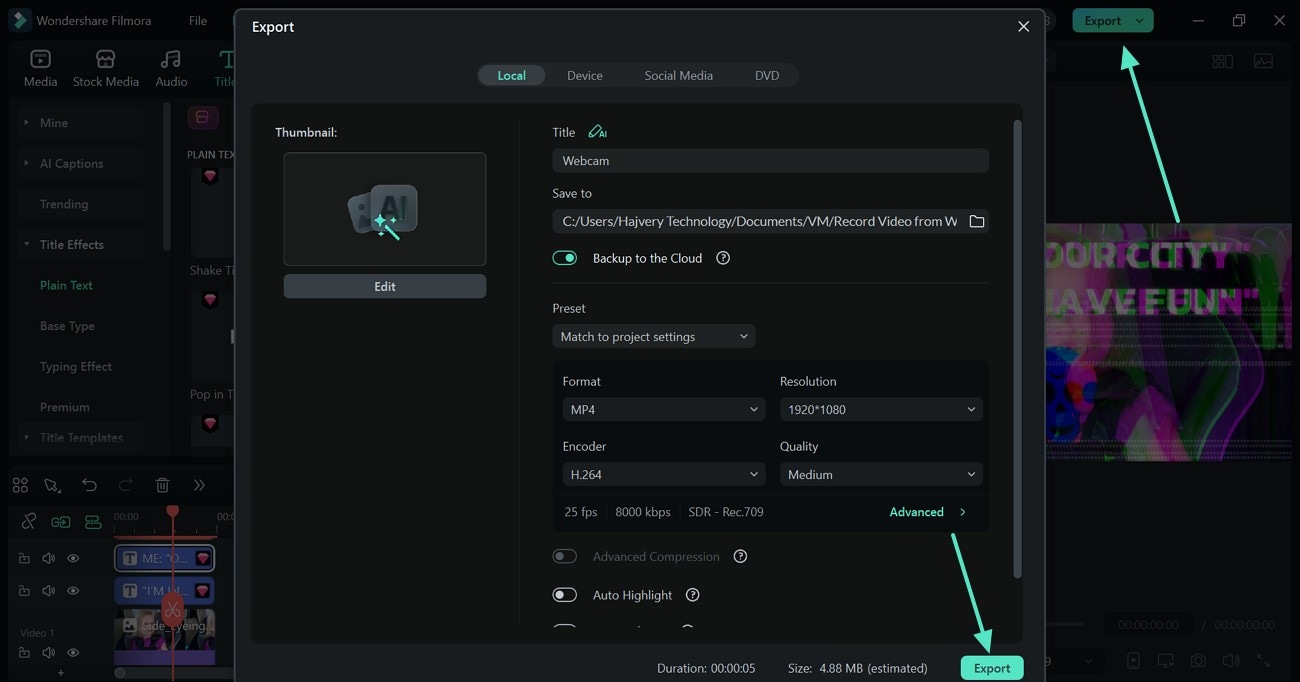Screen dimensions: 1300x682
Task: Switch to the Social Media export tab
Action: click(x=678, y=75)
